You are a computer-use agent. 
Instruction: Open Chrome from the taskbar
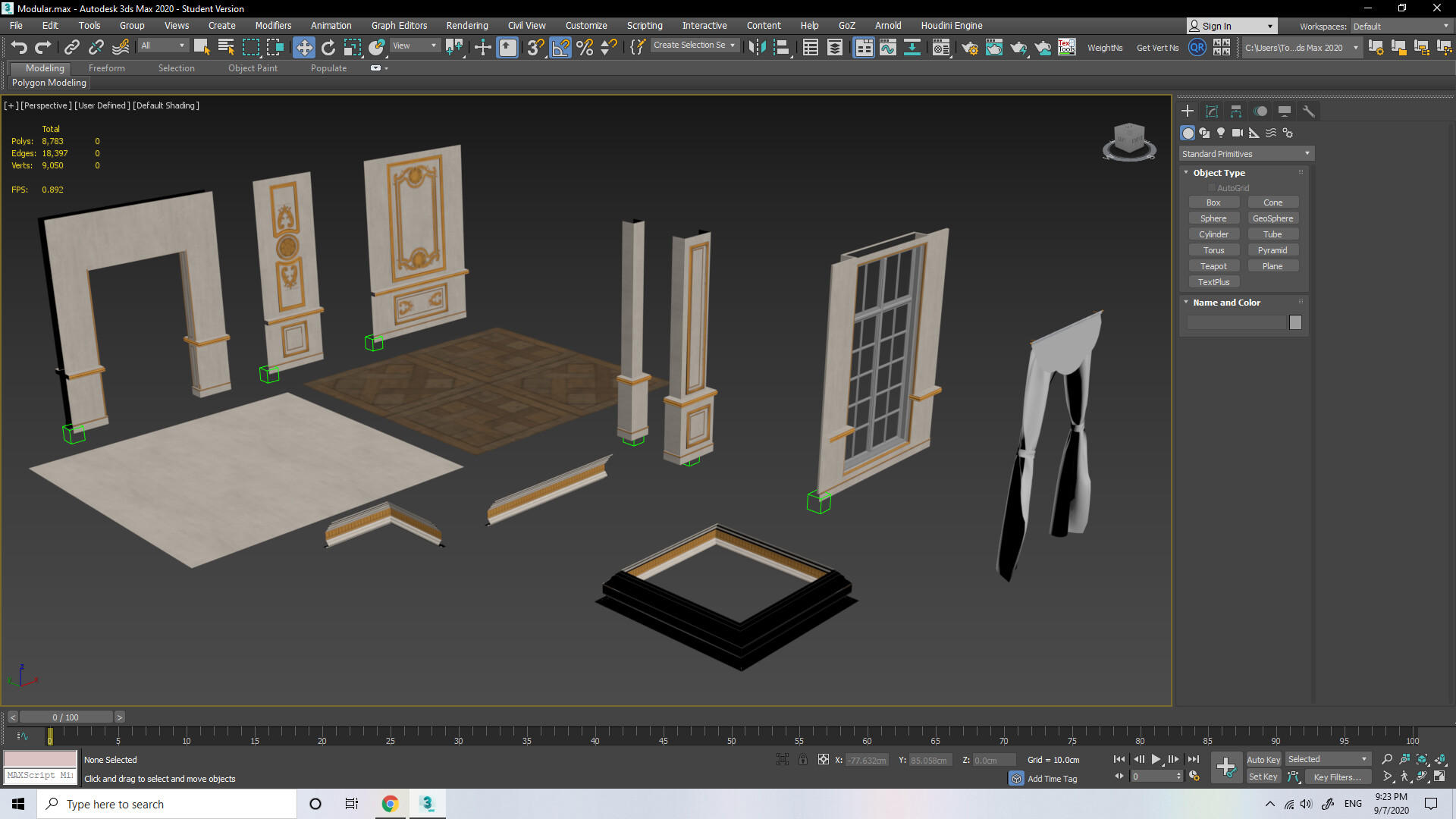(x=391, y=804)
